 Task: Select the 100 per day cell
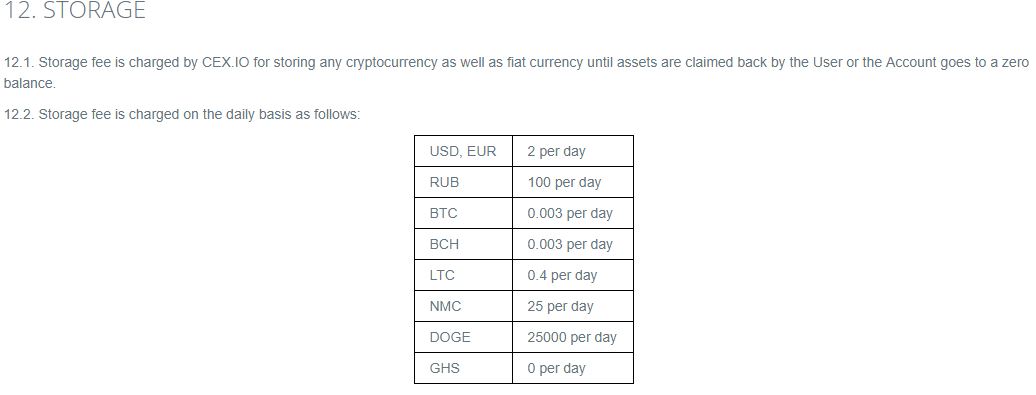pyautogui.click(x=573, y=182)
